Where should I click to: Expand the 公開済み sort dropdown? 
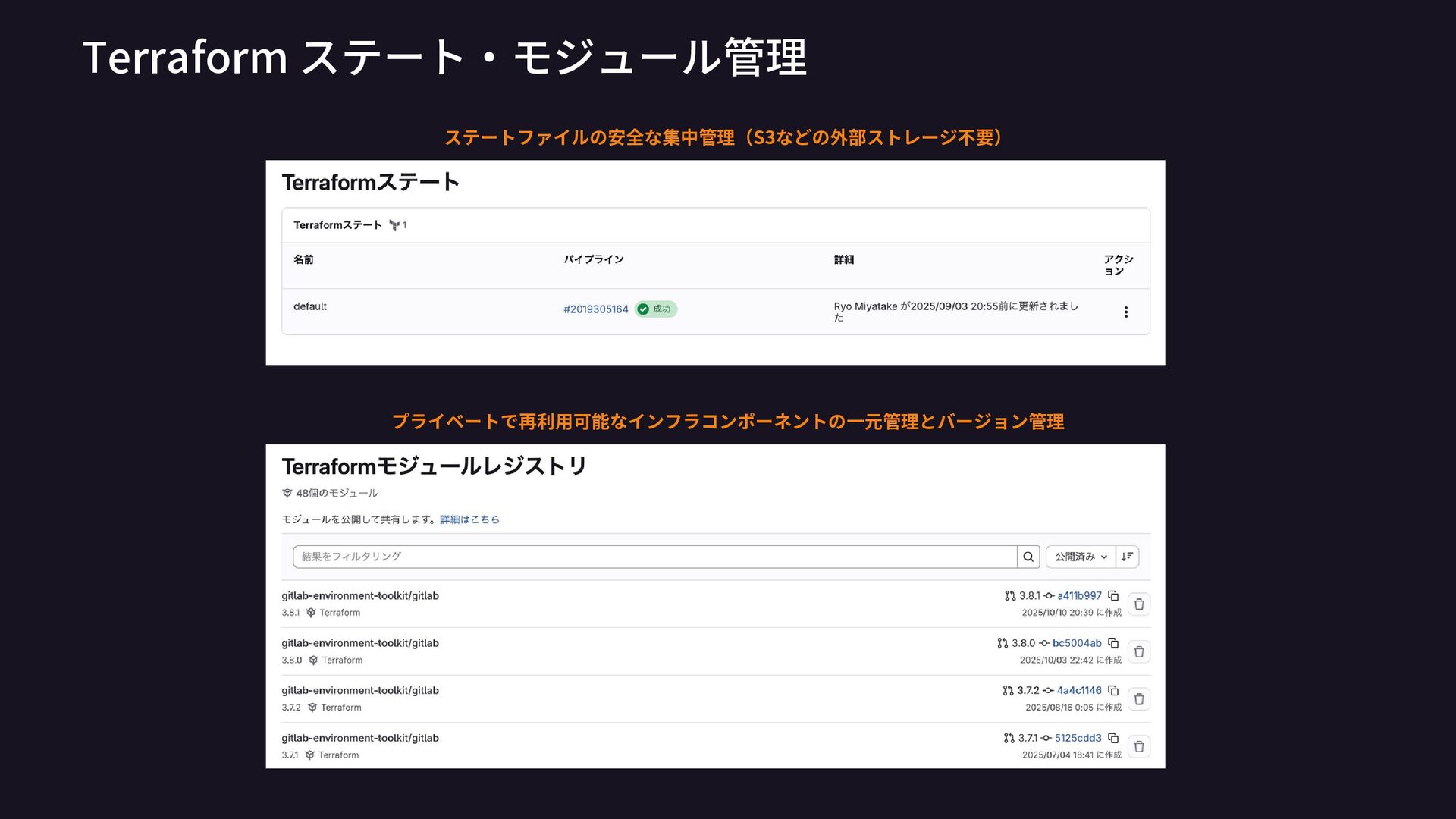[1080, 557]
